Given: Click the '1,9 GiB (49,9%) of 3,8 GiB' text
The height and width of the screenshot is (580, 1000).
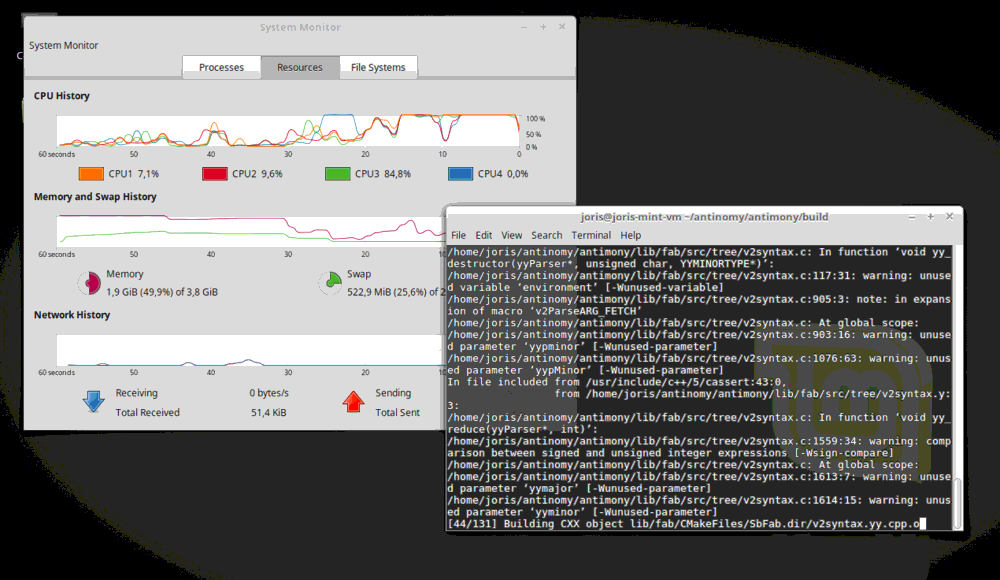Looking at the screenshot, I should pos(162,292).
